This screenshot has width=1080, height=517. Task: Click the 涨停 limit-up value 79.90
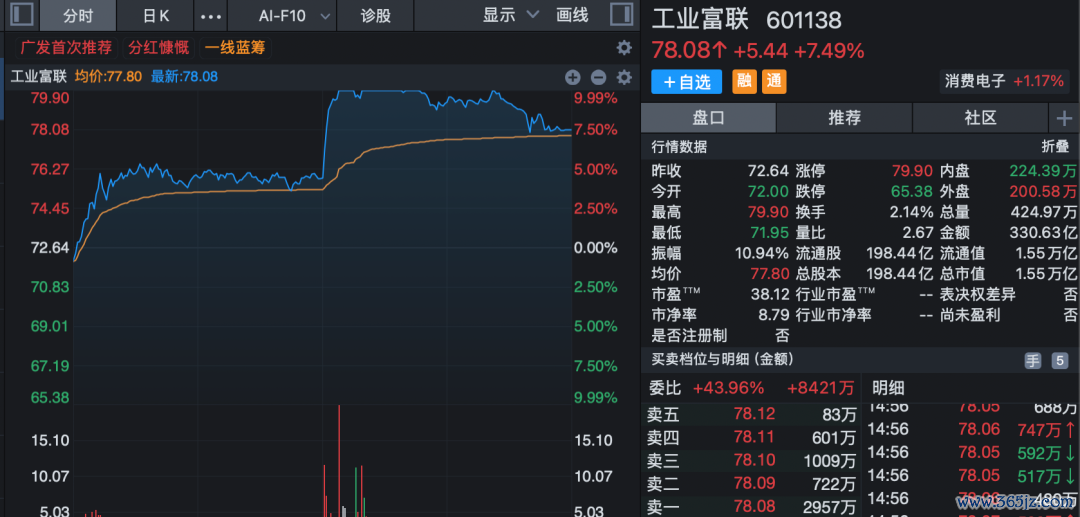click(x=914, y=171)
